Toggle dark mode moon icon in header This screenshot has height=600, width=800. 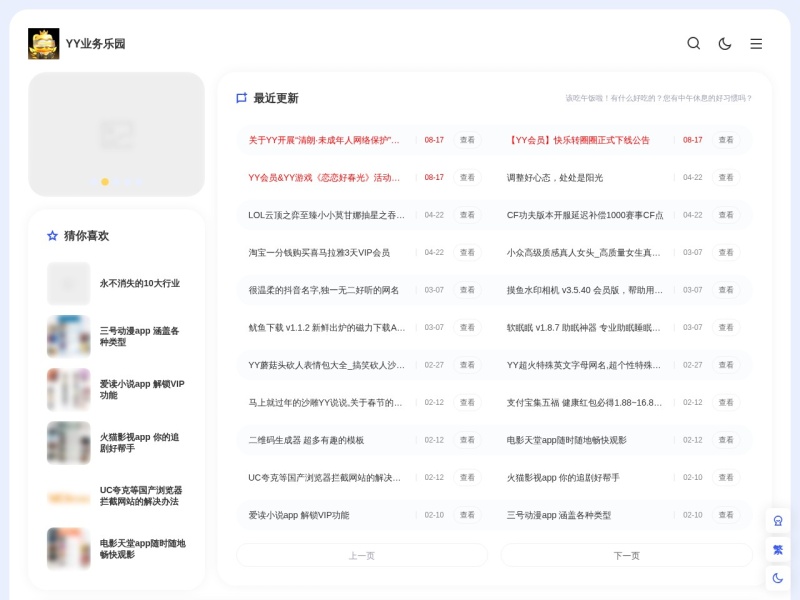pos(724,44)
